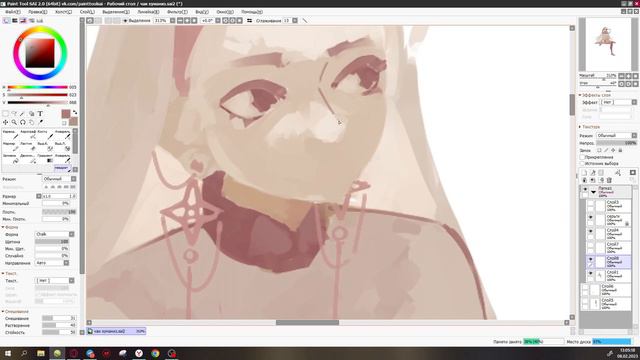Viewport: 640px width, 360px height.
Task: Open Yandex browser from the taskbar
Action: (139, 353)
